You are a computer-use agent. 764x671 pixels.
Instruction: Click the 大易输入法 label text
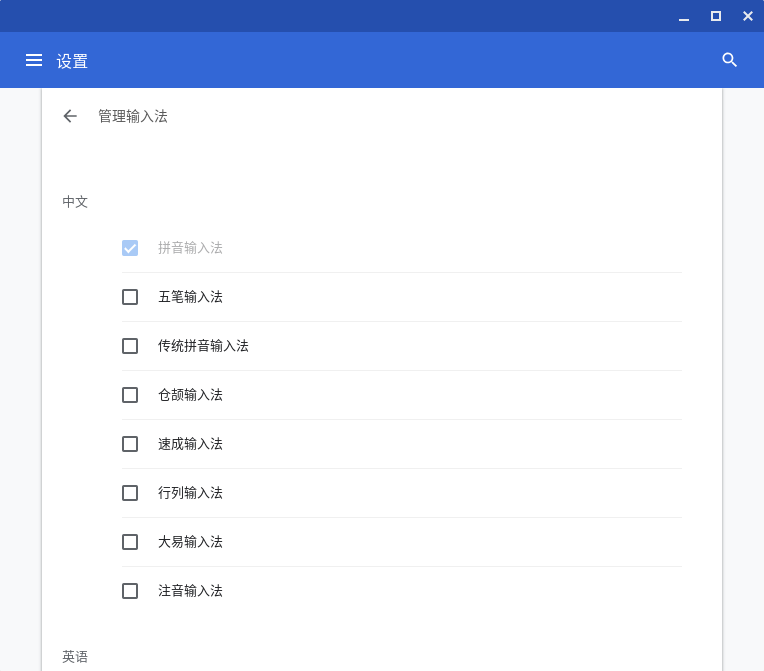tap(190, 542)
